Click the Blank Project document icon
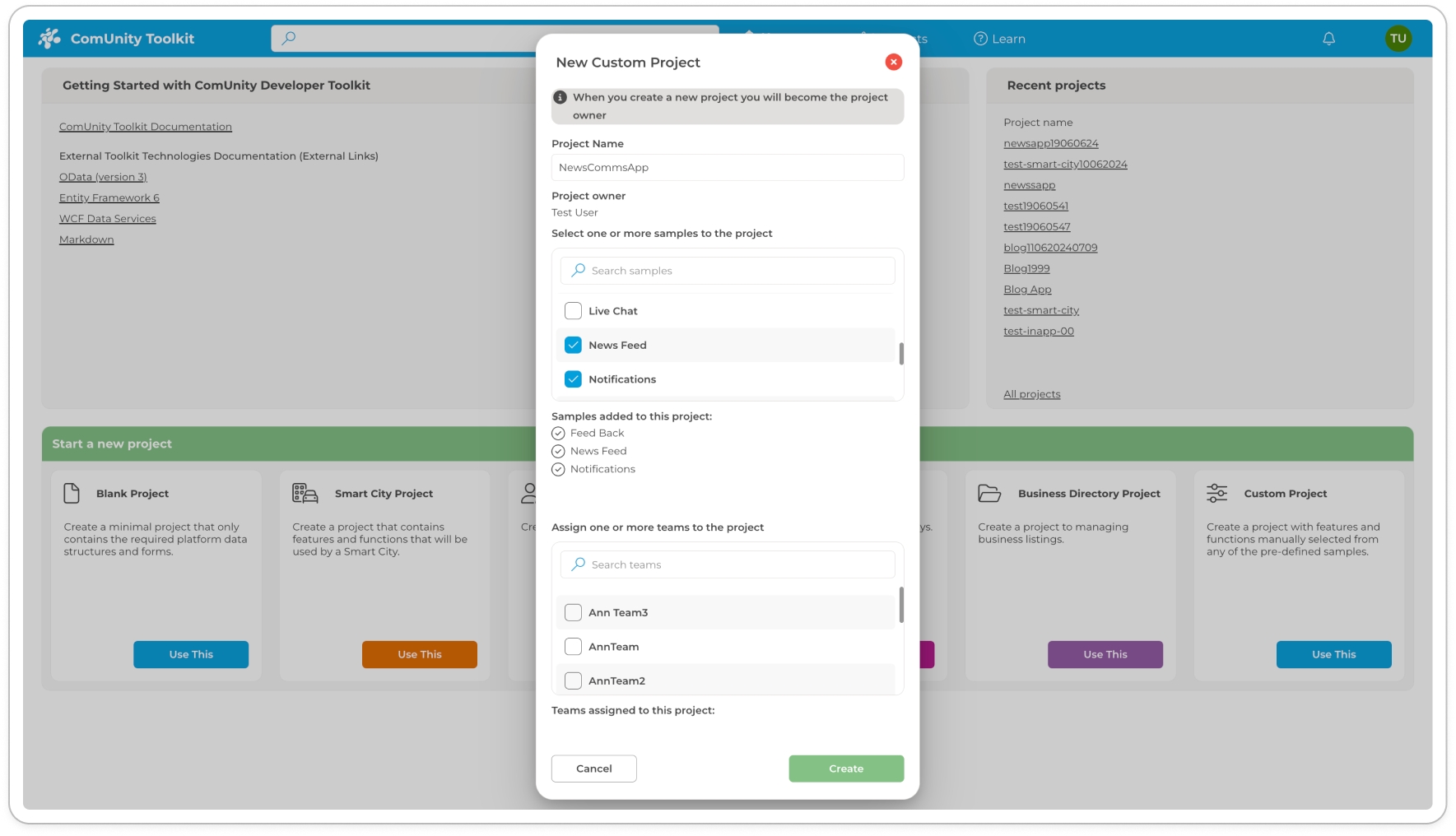Screen dimensions: 1456x836 point(72,493)
